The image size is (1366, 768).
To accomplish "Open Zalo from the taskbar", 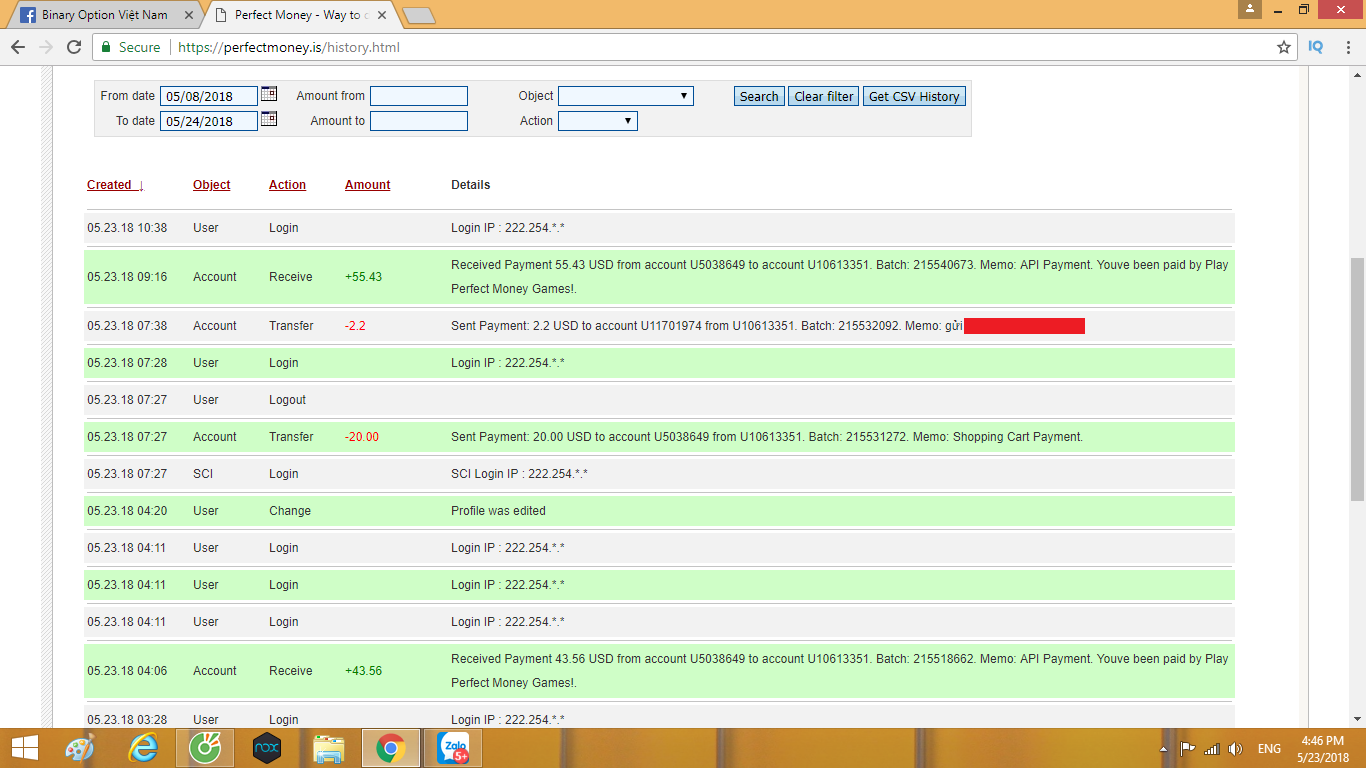I will (452, 748).
